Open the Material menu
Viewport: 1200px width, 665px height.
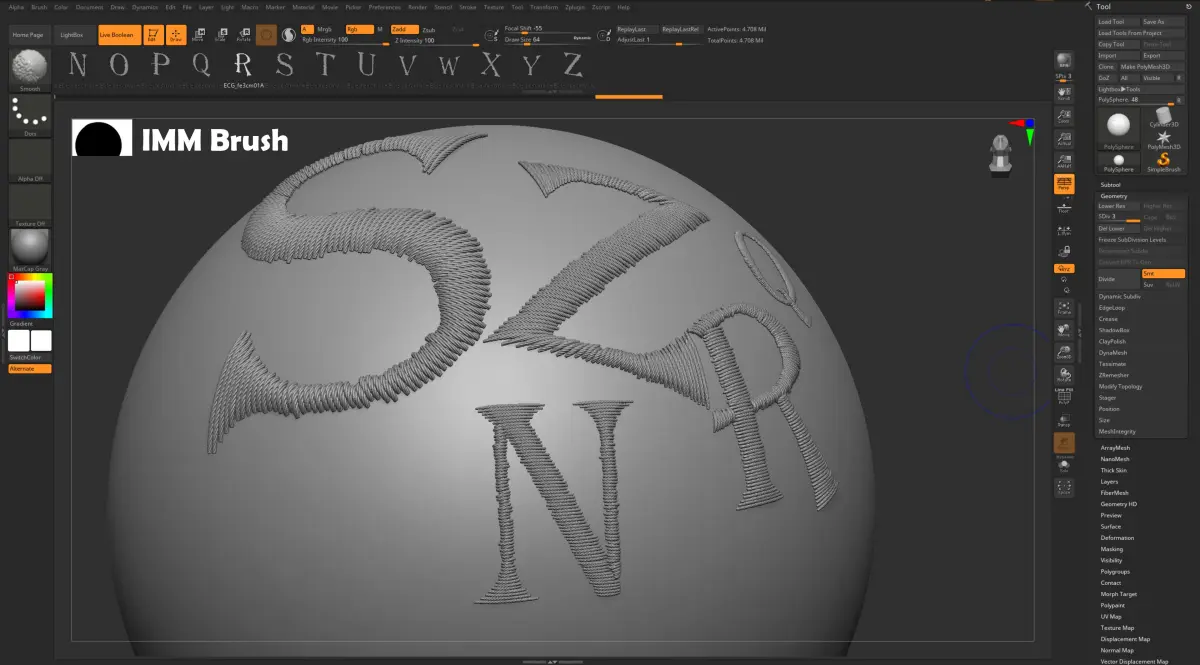[x=303, y=7]
